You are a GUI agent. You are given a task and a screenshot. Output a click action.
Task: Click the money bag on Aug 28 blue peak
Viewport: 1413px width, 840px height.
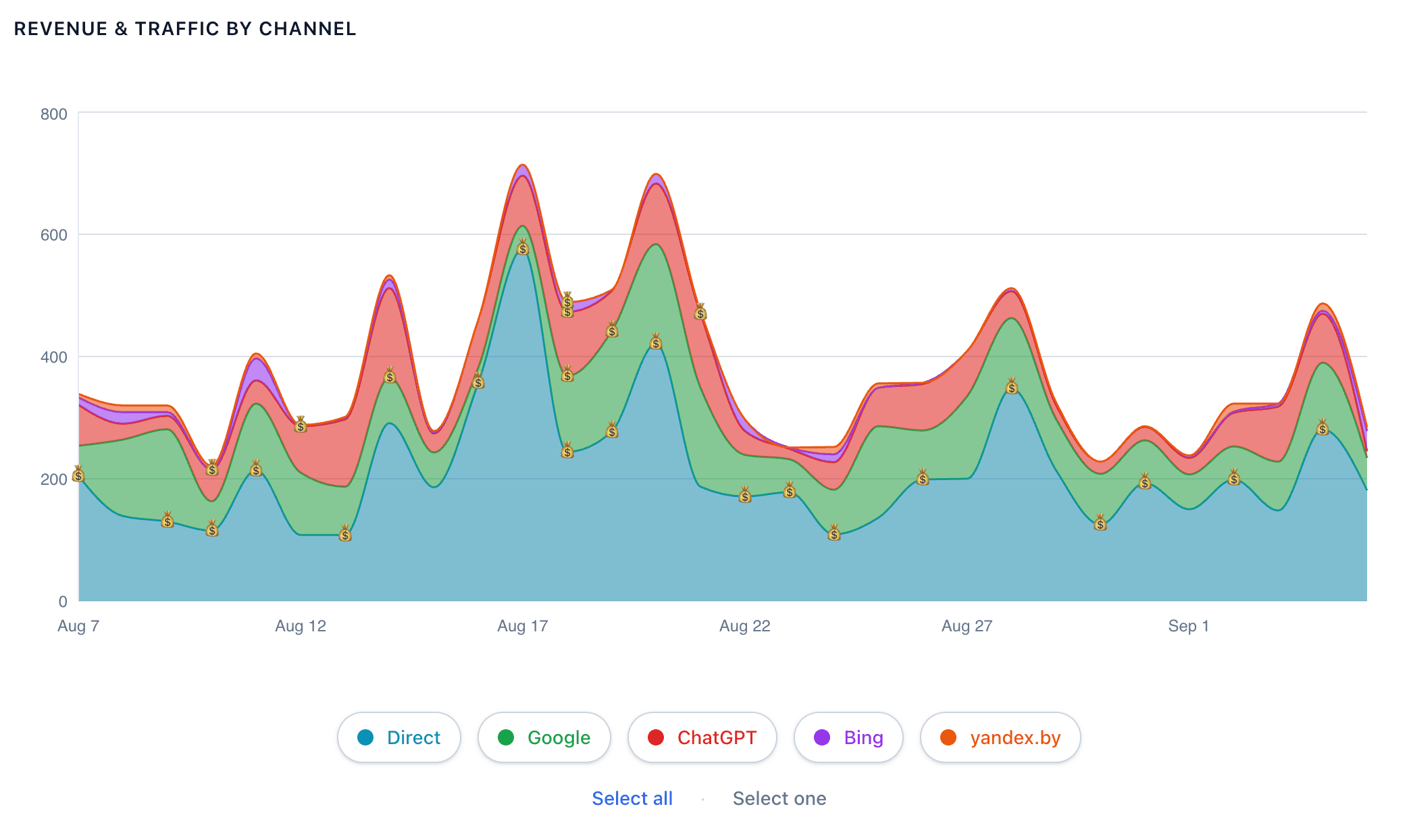(x=1012, y=386)
